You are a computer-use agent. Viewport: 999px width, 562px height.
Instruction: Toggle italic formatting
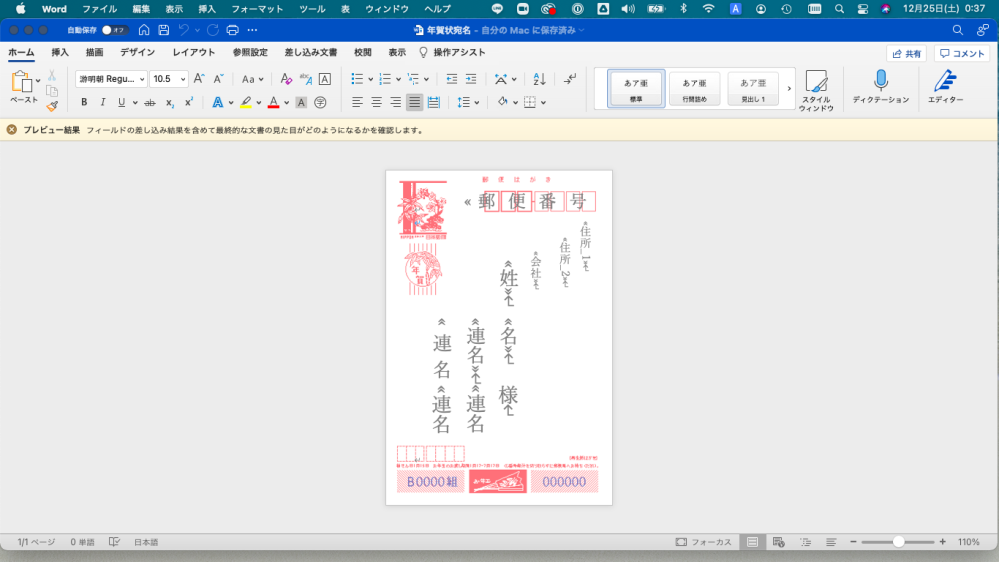(x=103, y=103)
